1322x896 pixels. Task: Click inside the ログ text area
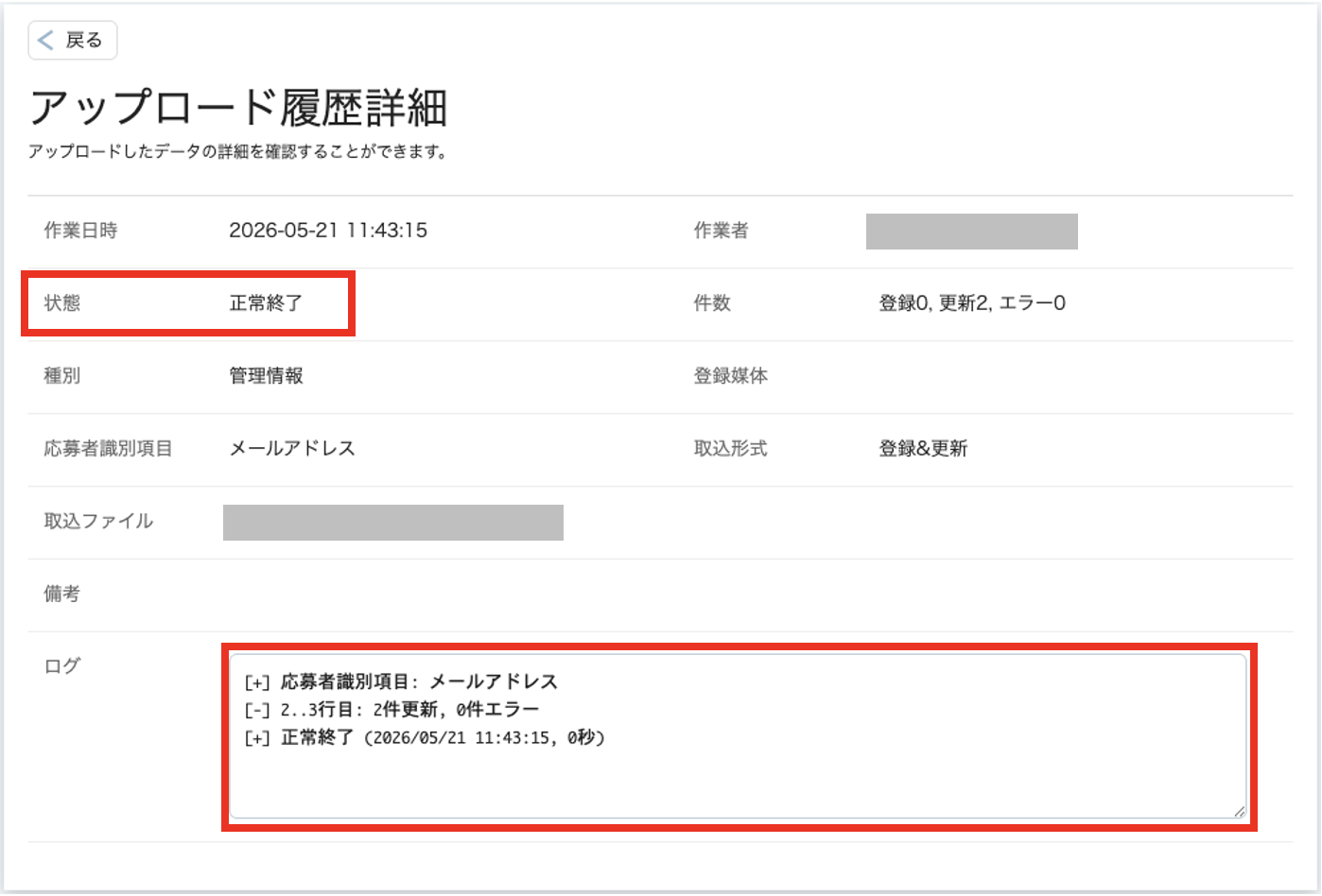click(x=738, y=736)
